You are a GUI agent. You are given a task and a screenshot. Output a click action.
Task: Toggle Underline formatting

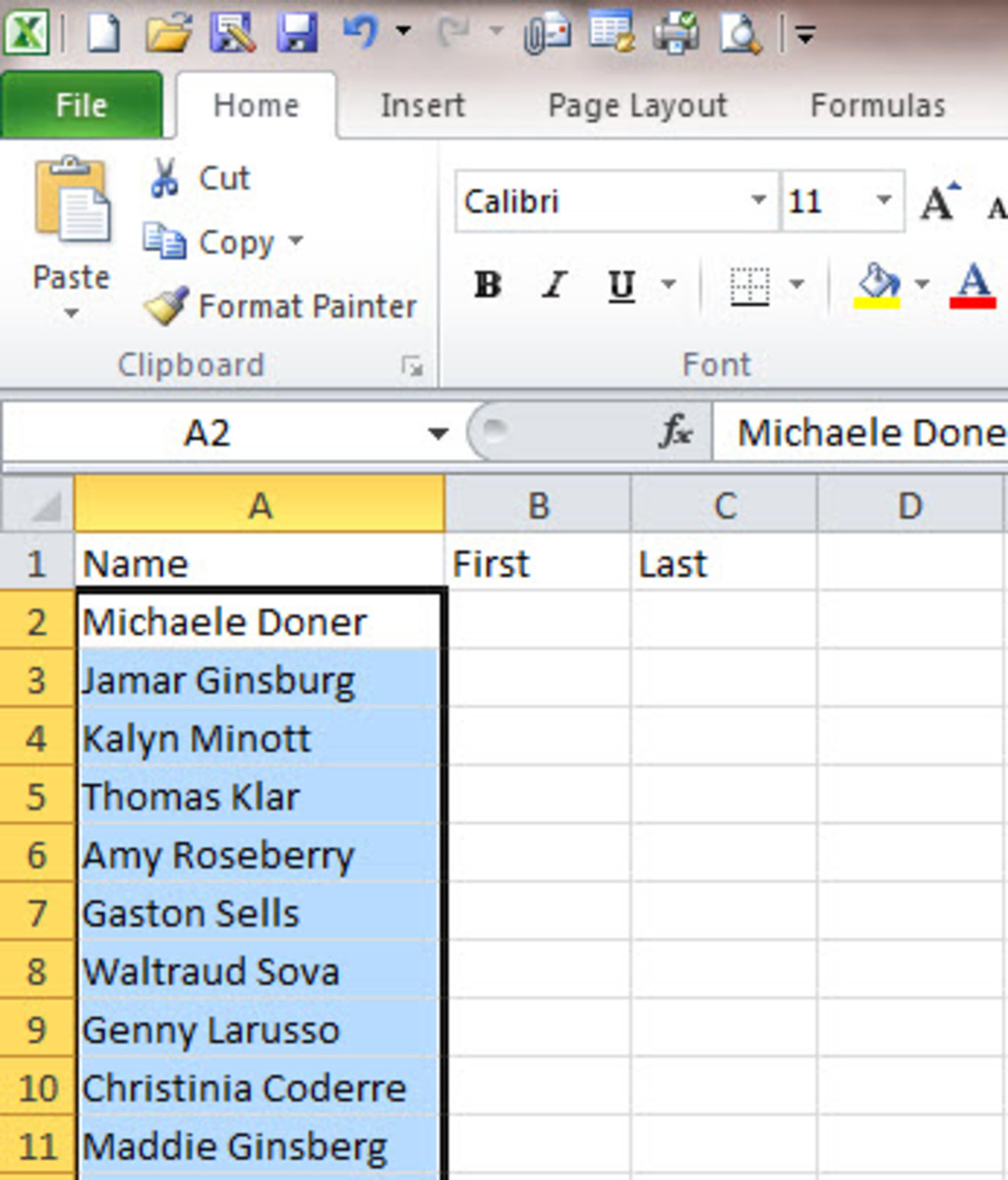(x=622, y=285)
